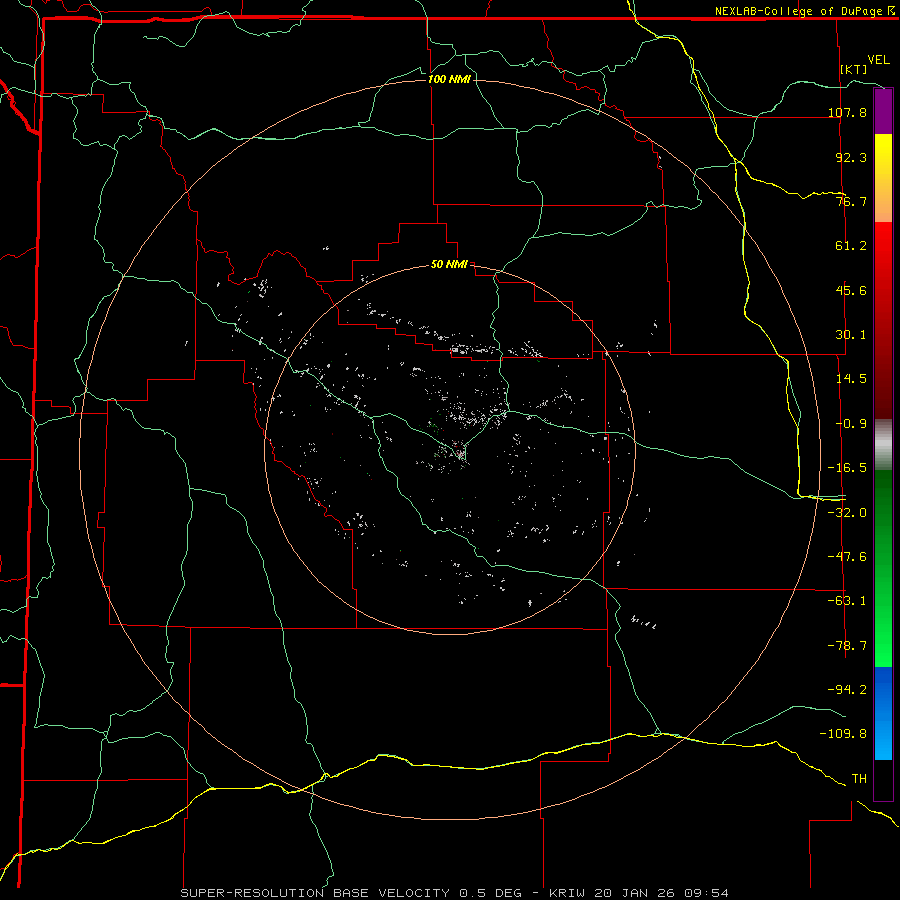
Task: Click the red segment of the velocity color bar
Action: coord(883,320)
